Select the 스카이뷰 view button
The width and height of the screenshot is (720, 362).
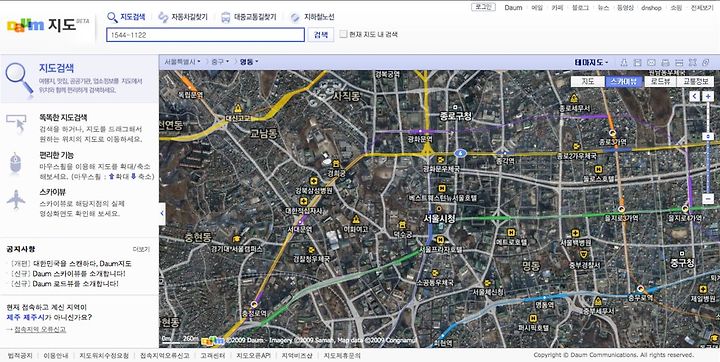point(624,82)
